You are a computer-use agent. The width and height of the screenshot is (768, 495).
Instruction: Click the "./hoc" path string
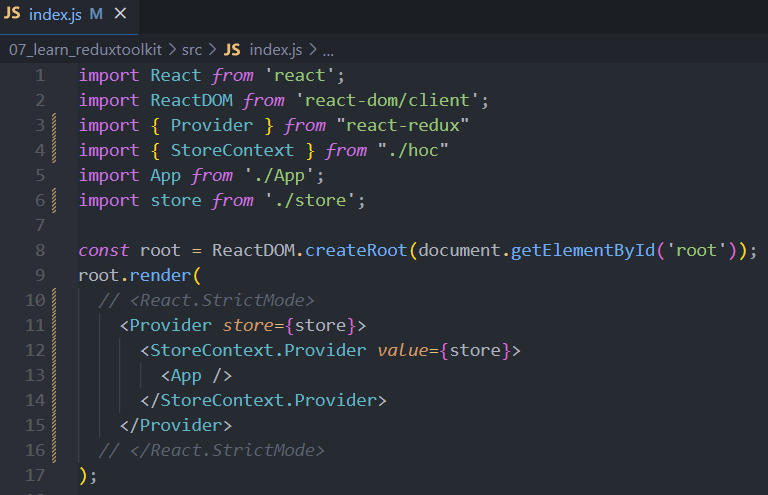413,150
